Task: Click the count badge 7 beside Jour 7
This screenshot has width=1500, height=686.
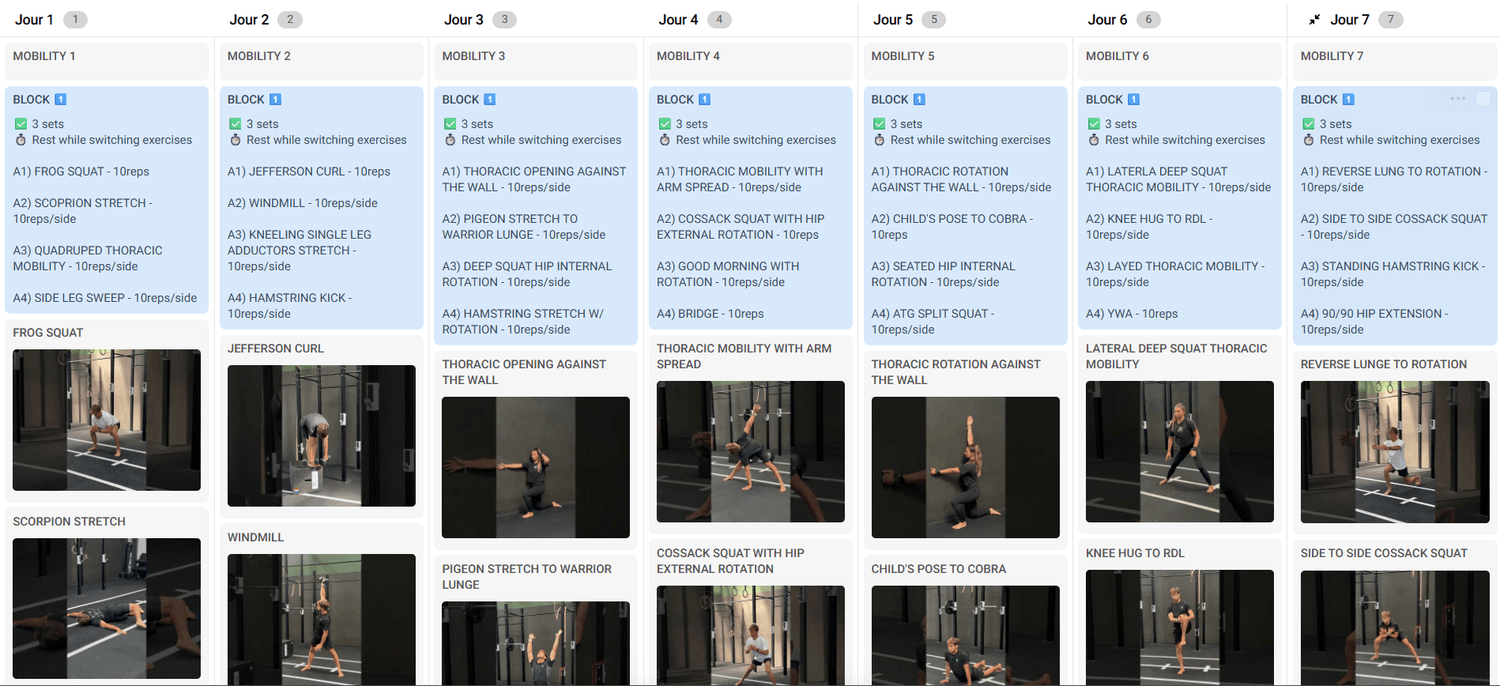Action: tap(1390, 20)
